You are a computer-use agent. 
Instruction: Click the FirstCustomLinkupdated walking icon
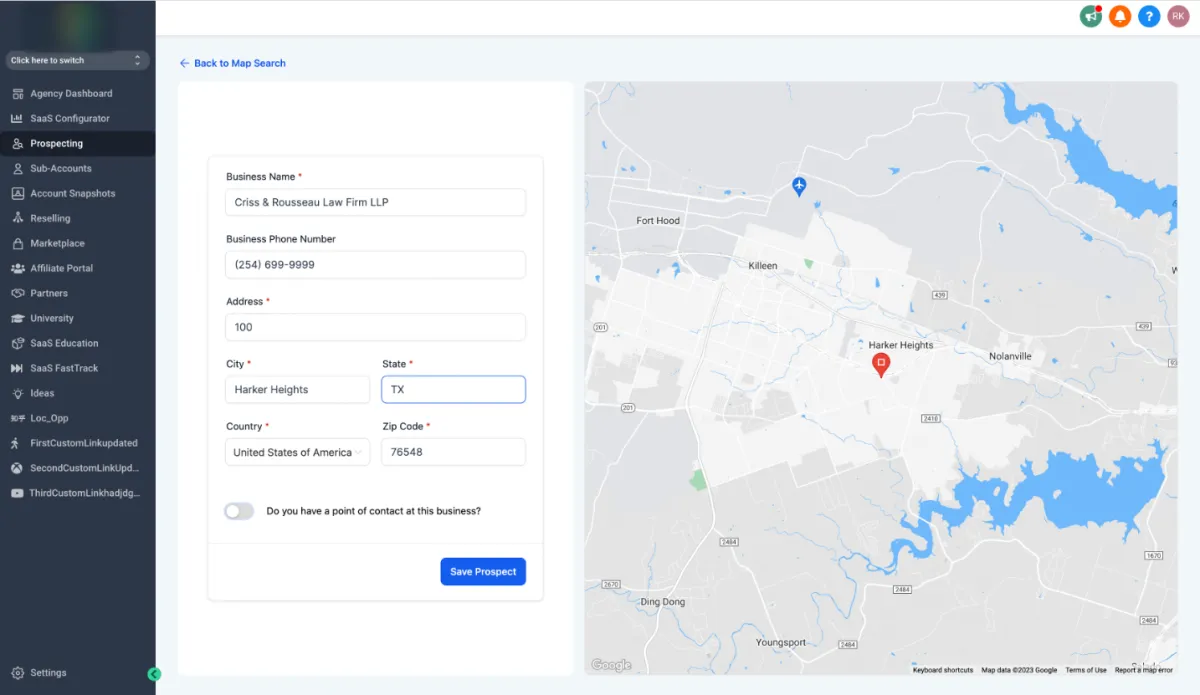pos(15,443)
